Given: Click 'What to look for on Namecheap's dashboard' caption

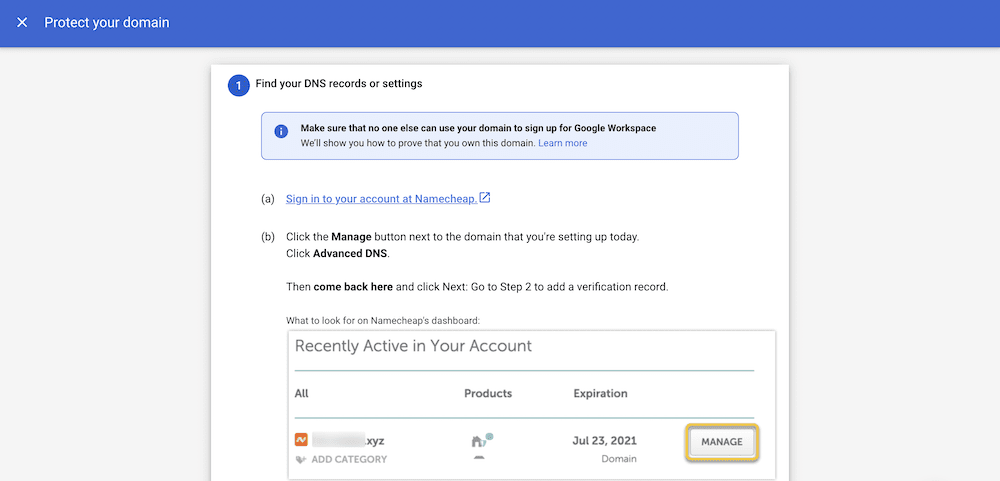Looking at the screenshot, I should tap(383, 320).
